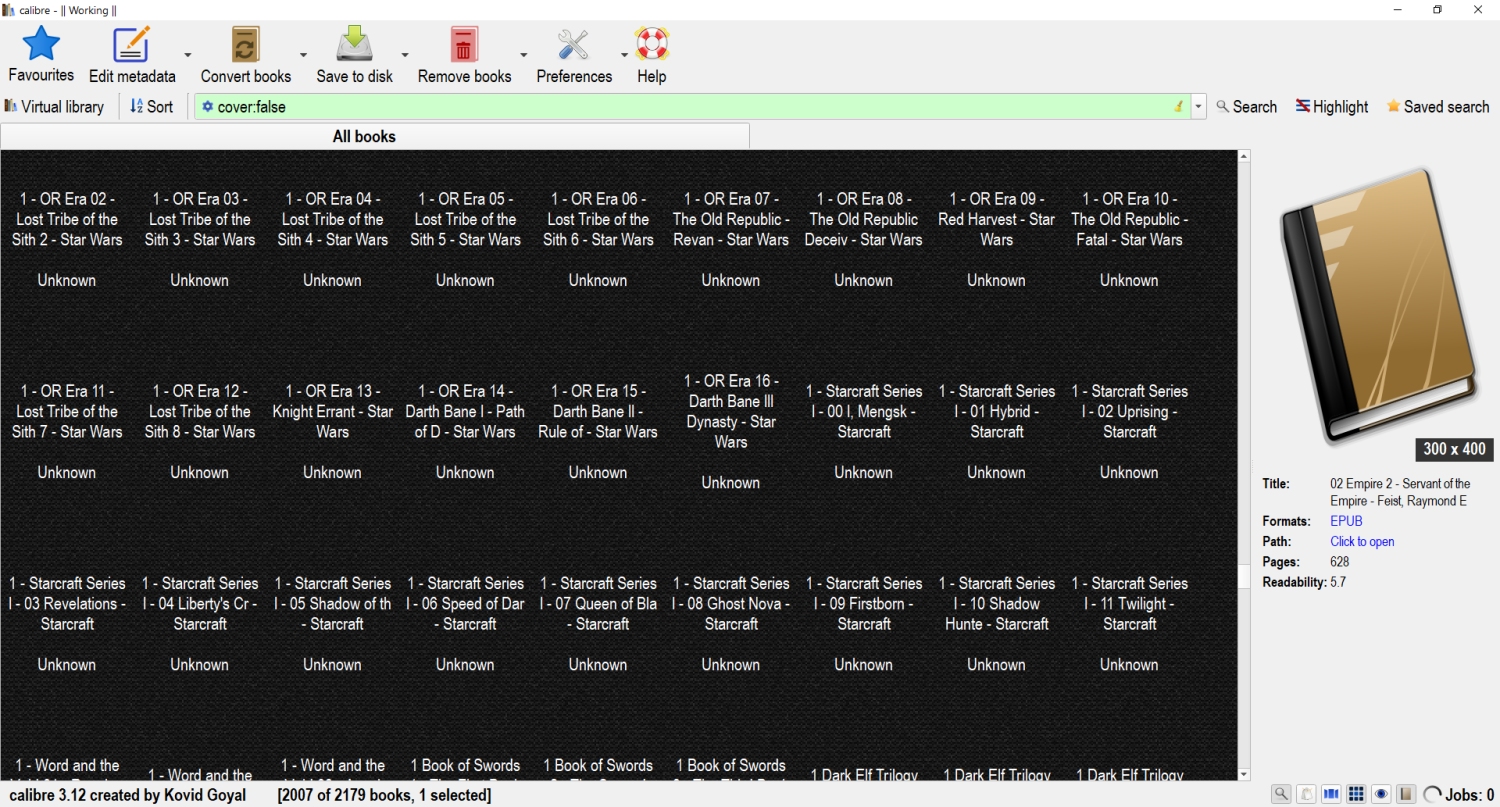Viewport: 1500px width, 807px height.
Task: Click the Save to disk icon
Action: (x=354, y=44)
